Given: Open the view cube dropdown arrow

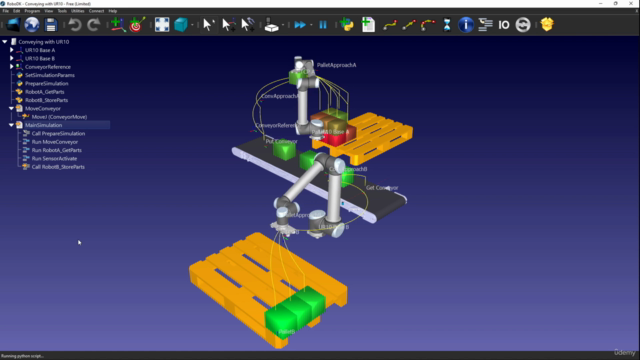Looking at the screenshot, I should coord(192,25).
